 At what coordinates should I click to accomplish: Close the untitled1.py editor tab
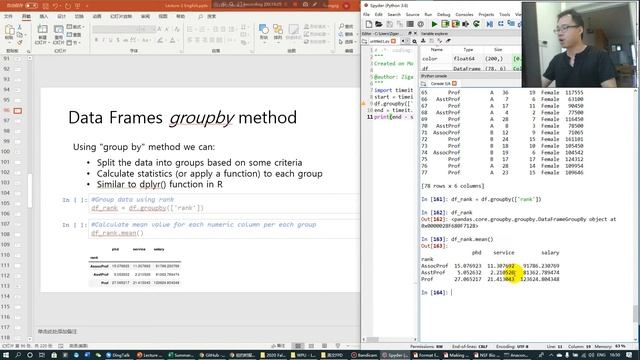click(393, 42)
